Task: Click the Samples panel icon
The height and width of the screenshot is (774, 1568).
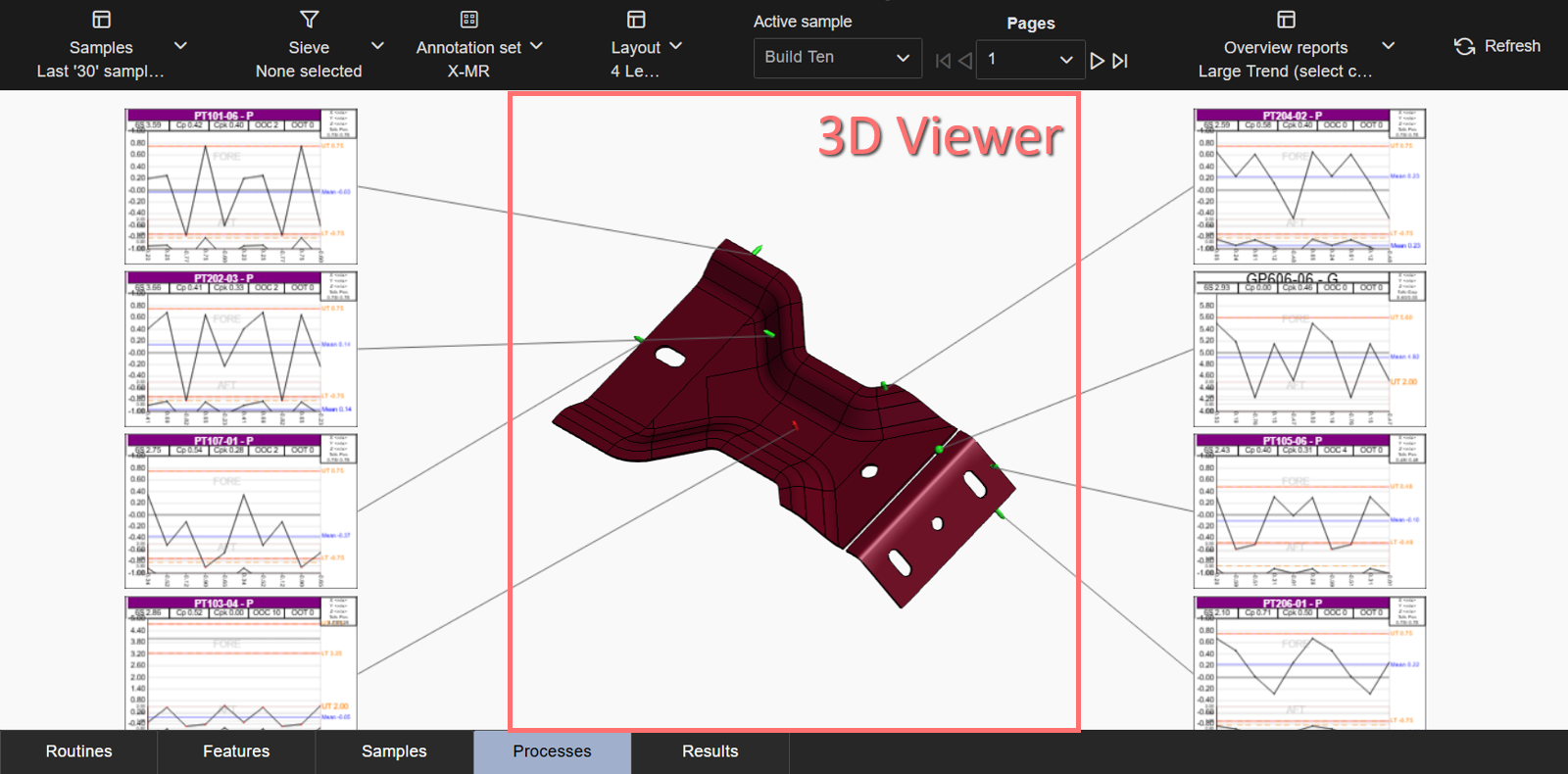Action: 101,20
